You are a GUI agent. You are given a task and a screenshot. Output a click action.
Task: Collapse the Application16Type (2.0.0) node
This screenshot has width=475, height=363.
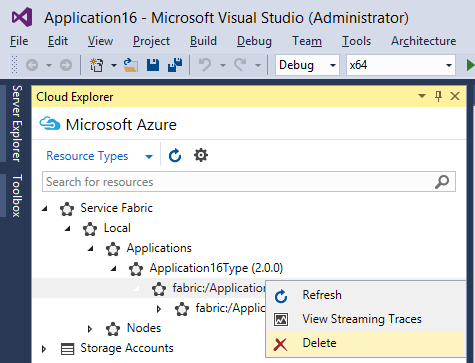114,268
